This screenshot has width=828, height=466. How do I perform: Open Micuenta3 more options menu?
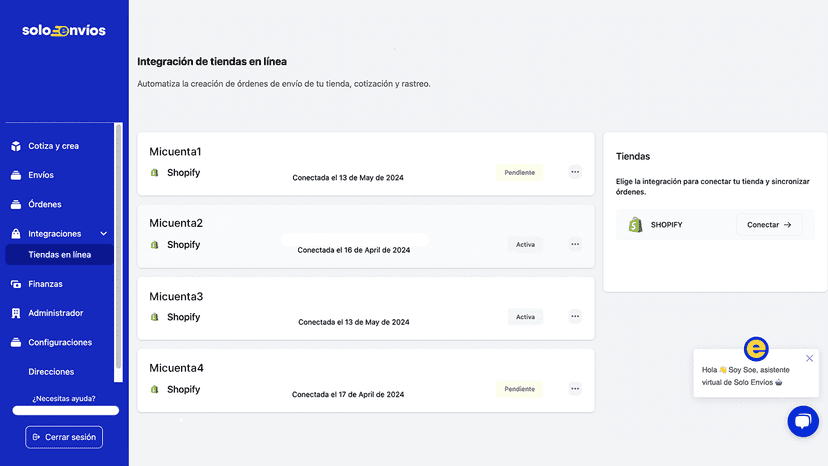[x=575, y=316]
